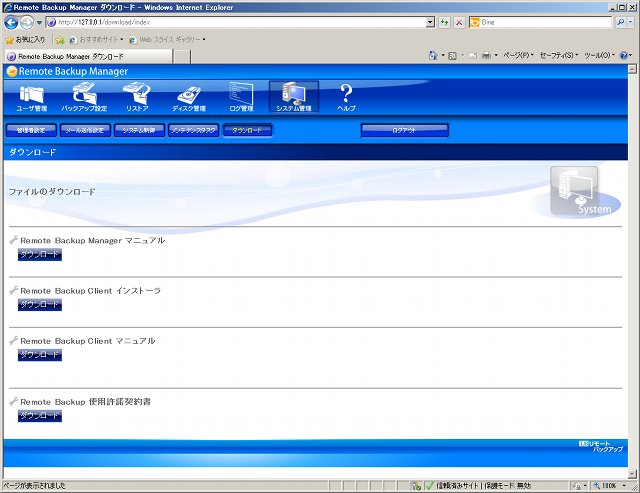Click the Remote Backup Manager logo icon
The image size is (640, 493).
click(12, 71)
